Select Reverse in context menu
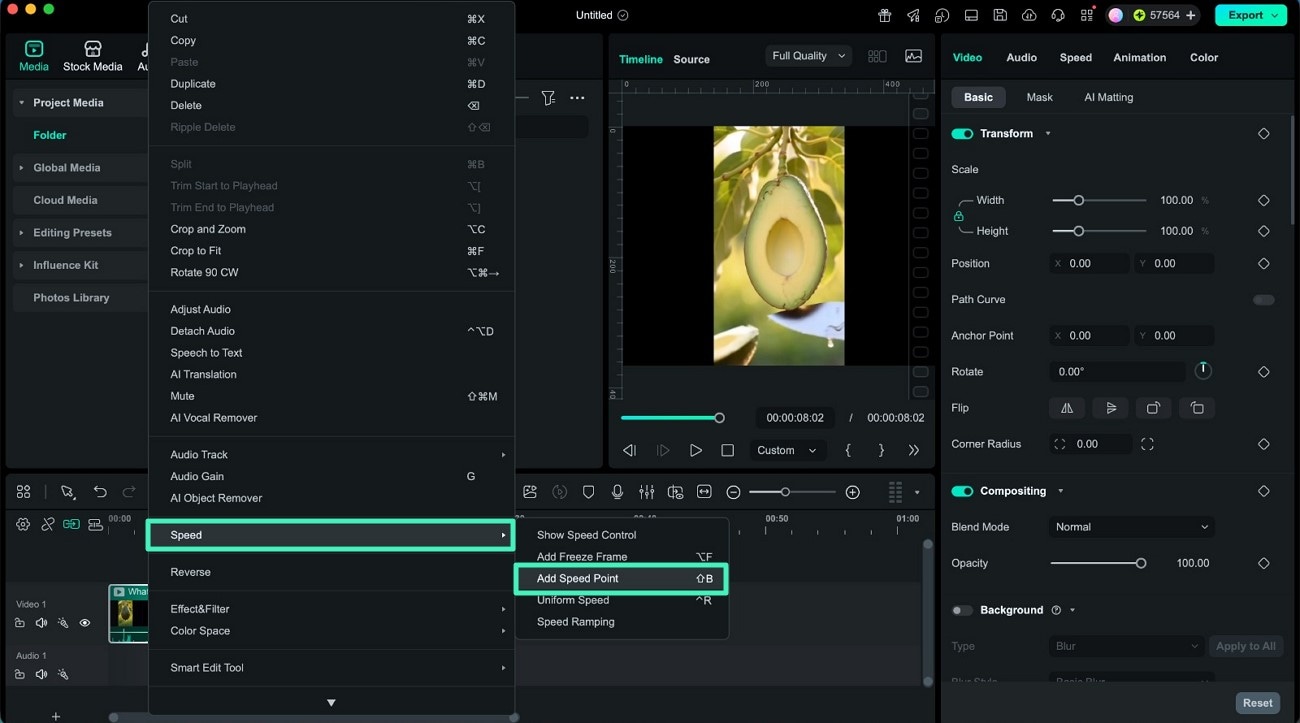The width and height of the screenshot is (1300, 723). 331,572
